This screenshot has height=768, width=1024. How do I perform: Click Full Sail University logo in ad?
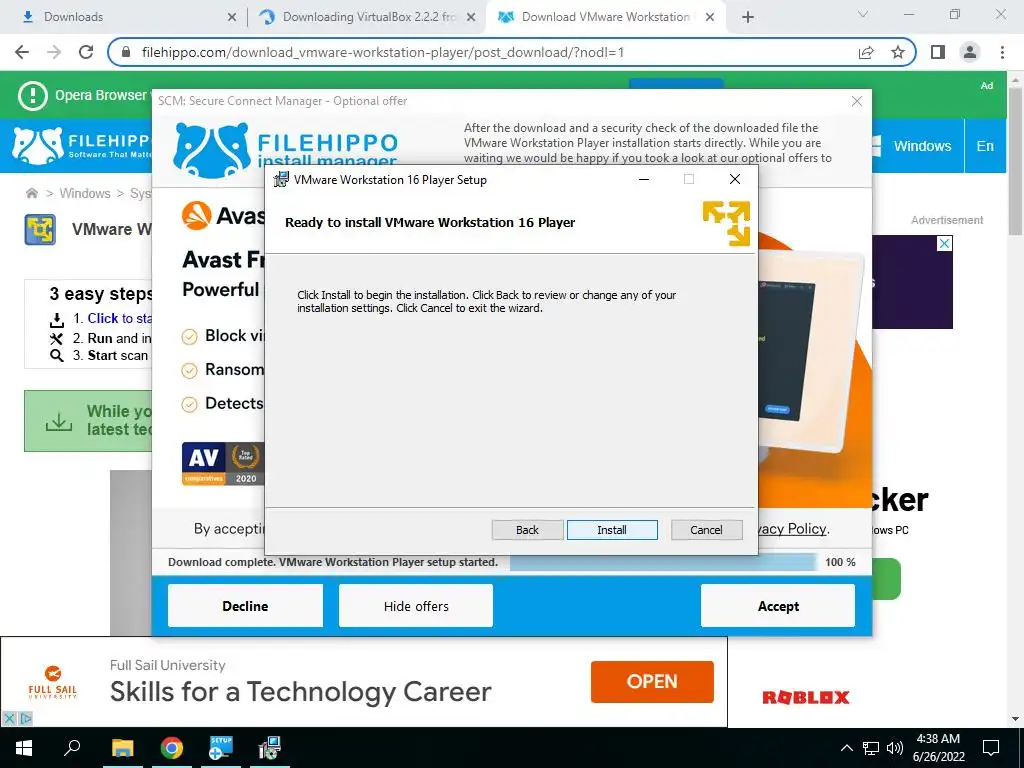click(52, 682)
